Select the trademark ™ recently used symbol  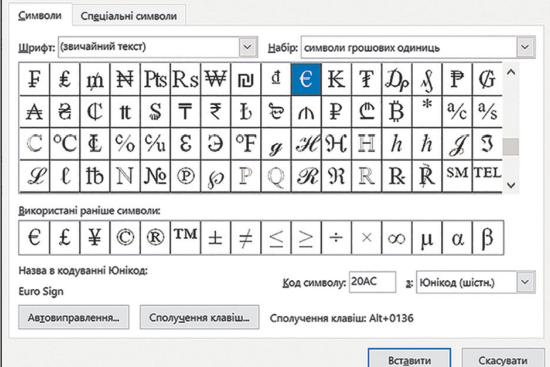tap(185, 238)
